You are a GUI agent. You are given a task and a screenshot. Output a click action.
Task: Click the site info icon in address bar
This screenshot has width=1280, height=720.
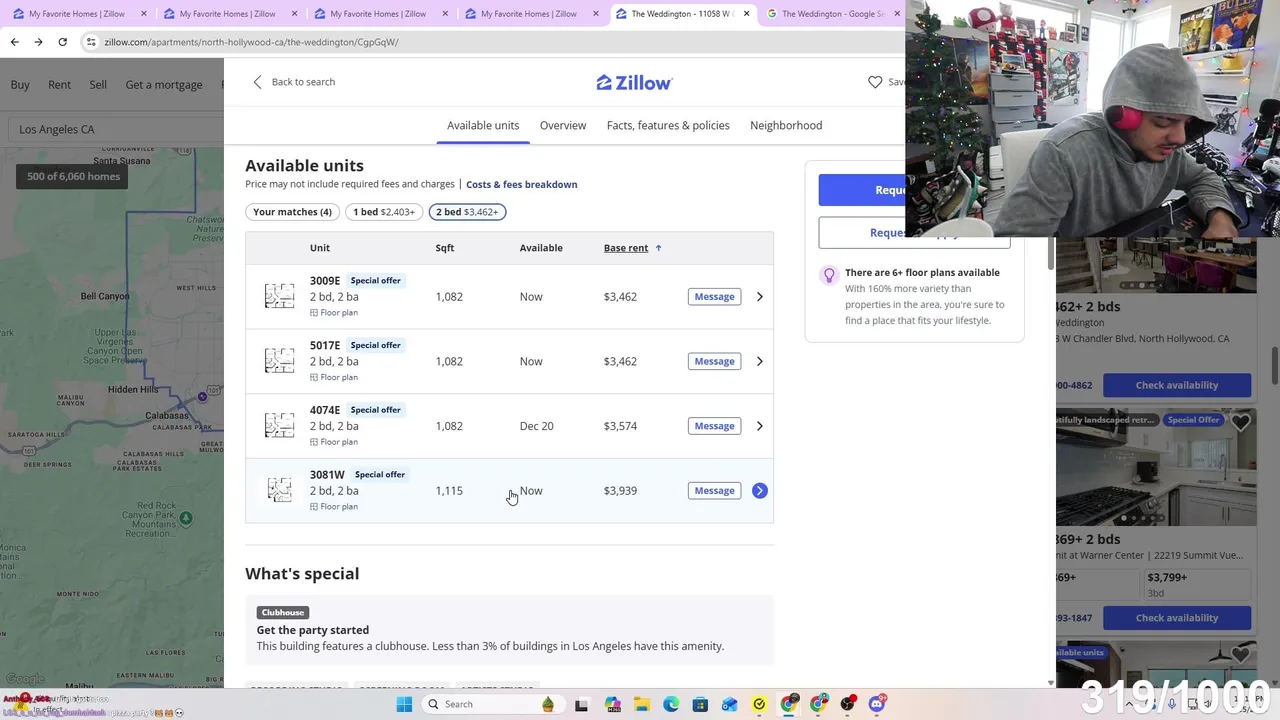pyautogui.click(x=91, y=42)
